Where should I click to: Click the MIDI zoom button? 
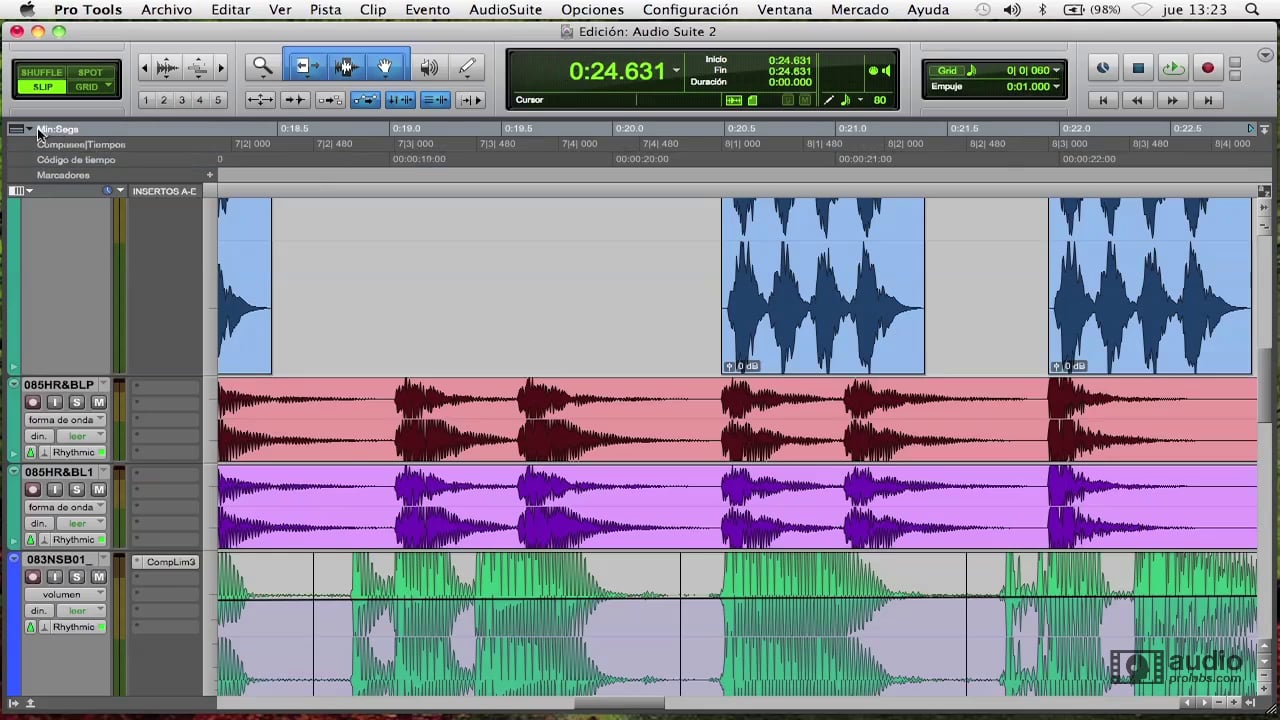198,68
